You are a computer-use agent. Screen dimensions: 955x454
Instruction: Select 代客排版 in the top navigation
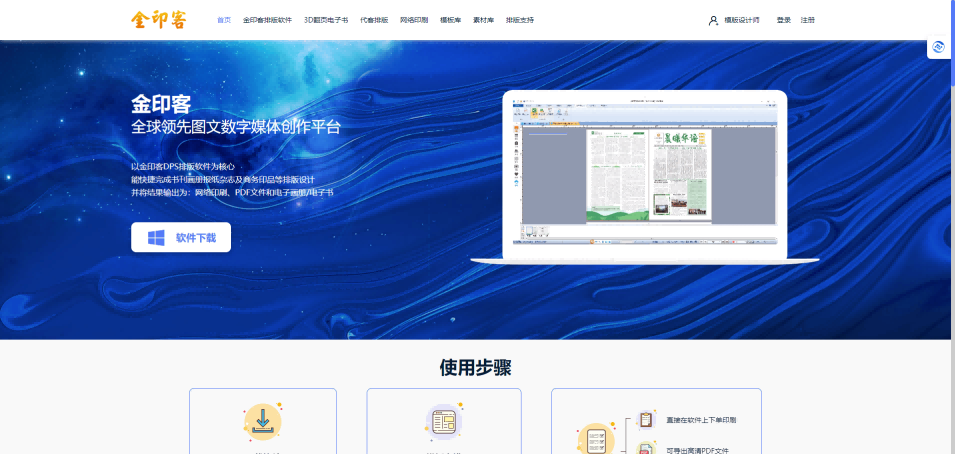tap(374, 20)
